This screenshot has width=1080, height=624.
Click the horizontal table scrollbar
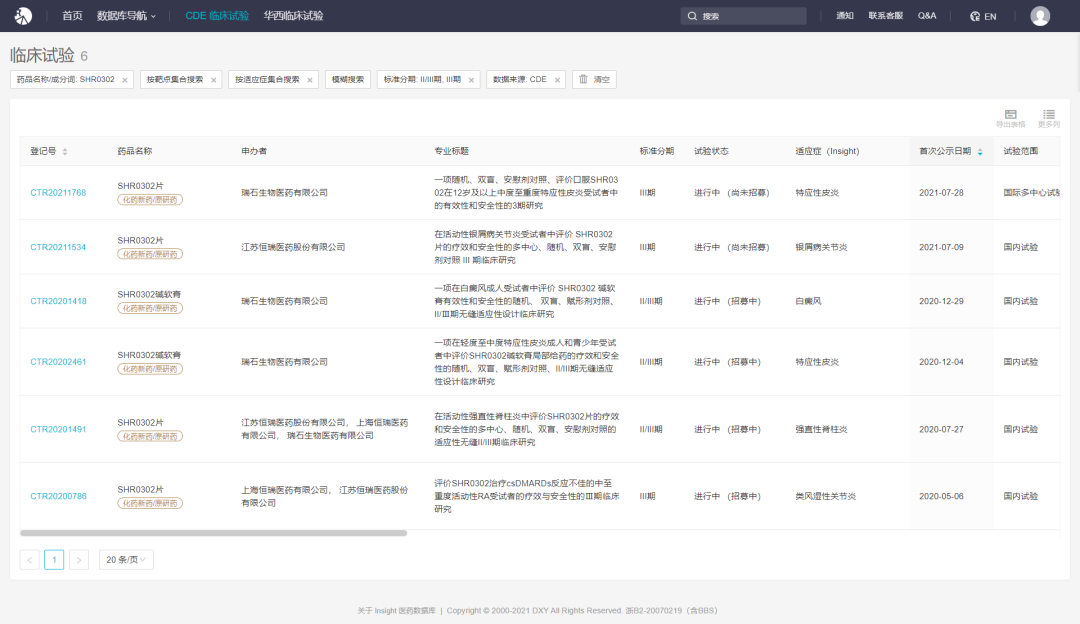click(x=214, y=533)
